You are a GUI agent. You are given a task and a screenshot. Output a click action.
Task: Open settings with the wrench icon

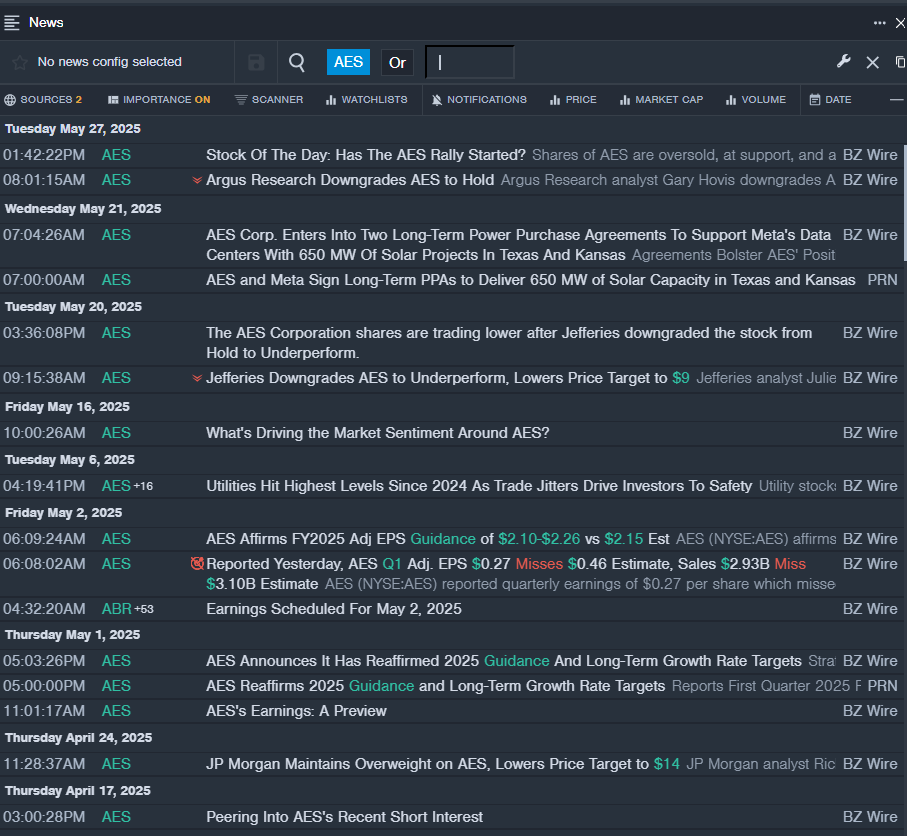[843, 61]
